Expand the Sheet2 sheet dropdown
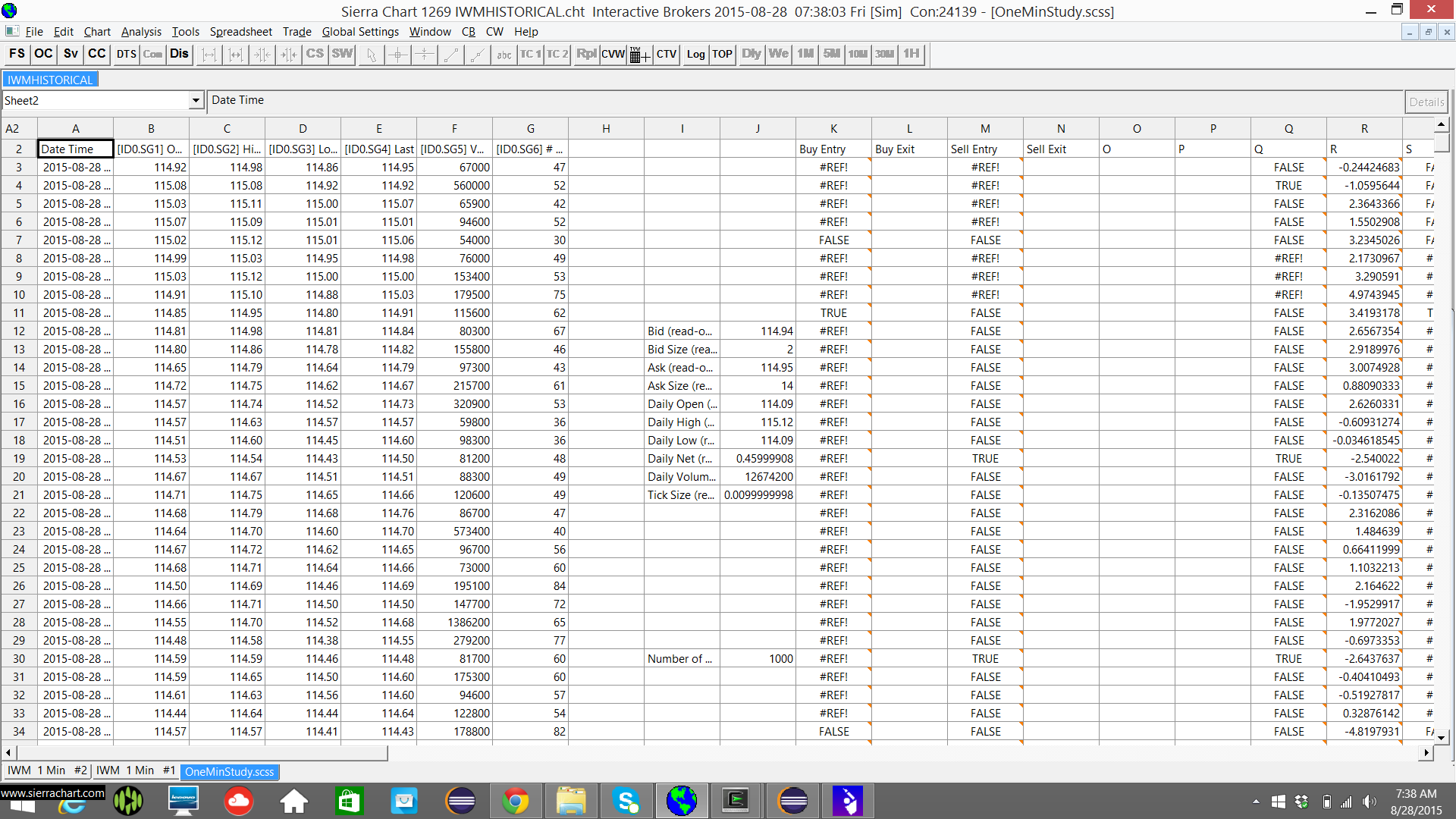The image size is (1456, 819). [x=196, y=100]
